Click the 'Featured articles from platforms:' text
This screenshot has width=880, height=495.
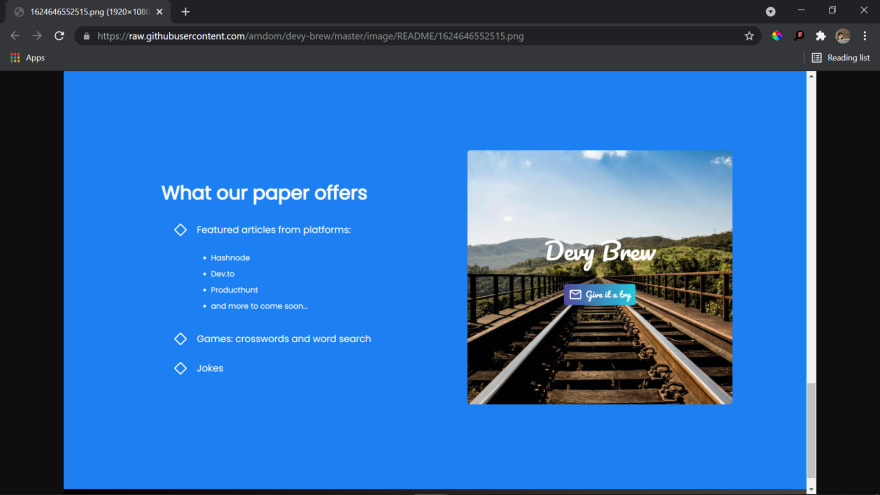[x=273, y=230]
